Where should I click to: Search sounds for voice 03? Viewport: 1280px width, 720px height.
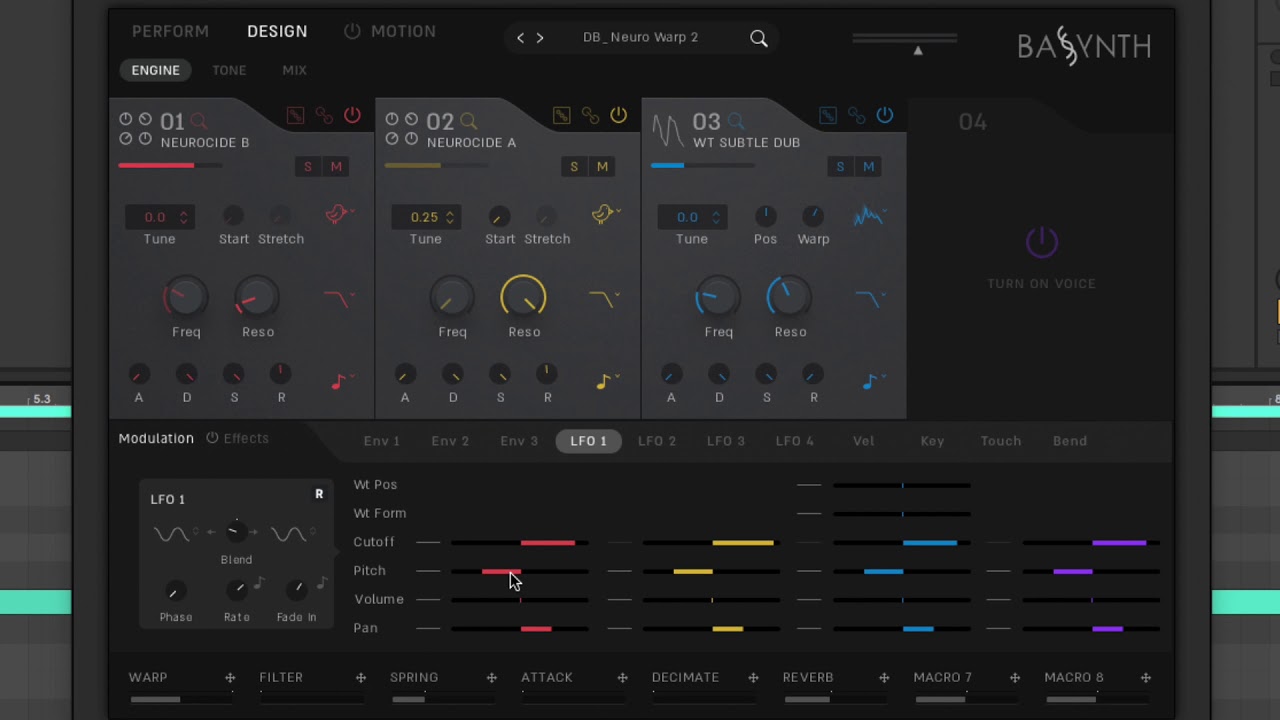point(735,121)
